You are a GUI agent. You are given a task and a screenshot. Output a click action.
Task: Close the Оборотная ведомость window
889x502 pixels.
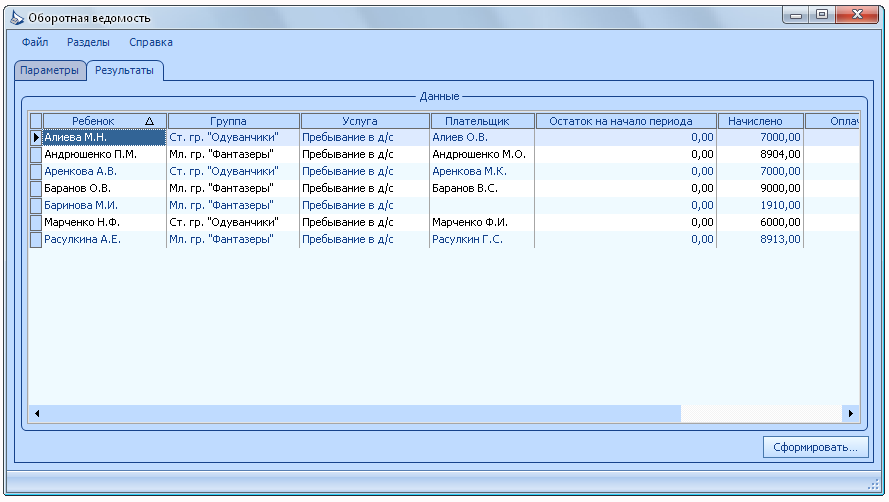857,15
